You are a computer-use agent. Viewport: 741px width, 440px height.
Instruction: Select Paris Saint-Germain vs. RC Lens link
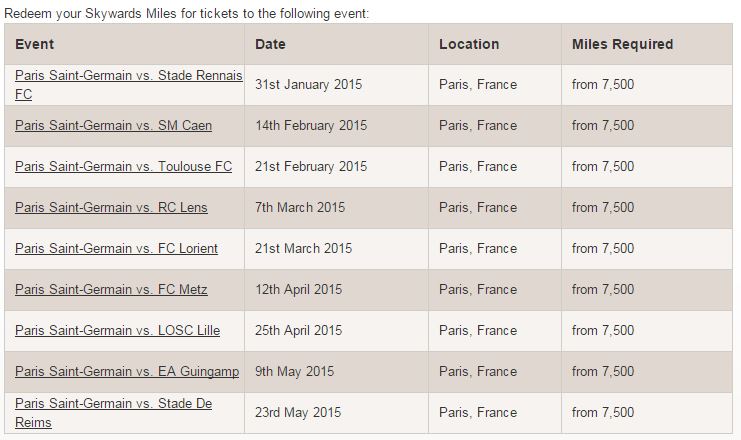tap(112, 208)
